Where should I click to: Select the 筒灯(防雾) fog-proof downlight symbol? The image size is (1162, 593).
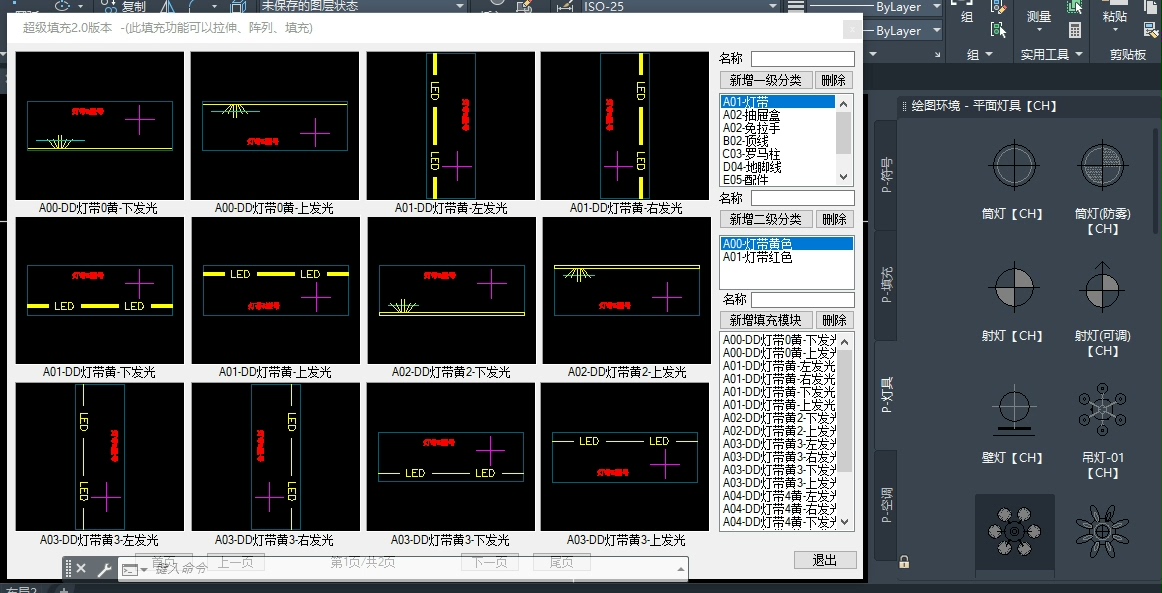pos(1102,165)
